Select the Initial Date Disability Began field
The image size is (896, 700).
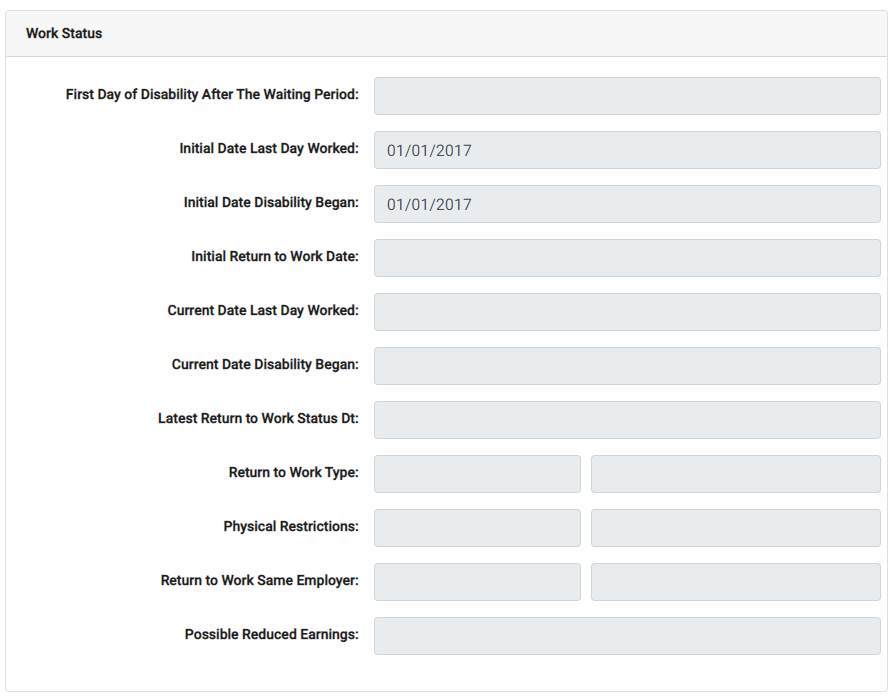coord(627,204)
